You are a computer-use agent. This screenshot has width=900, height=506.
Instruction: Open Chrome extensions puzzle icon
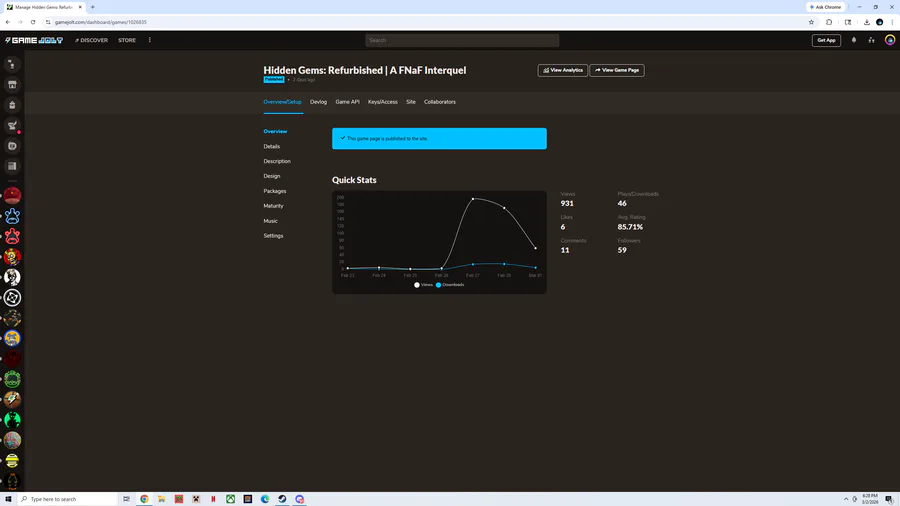pyautogui.click(x=829, y=22)
